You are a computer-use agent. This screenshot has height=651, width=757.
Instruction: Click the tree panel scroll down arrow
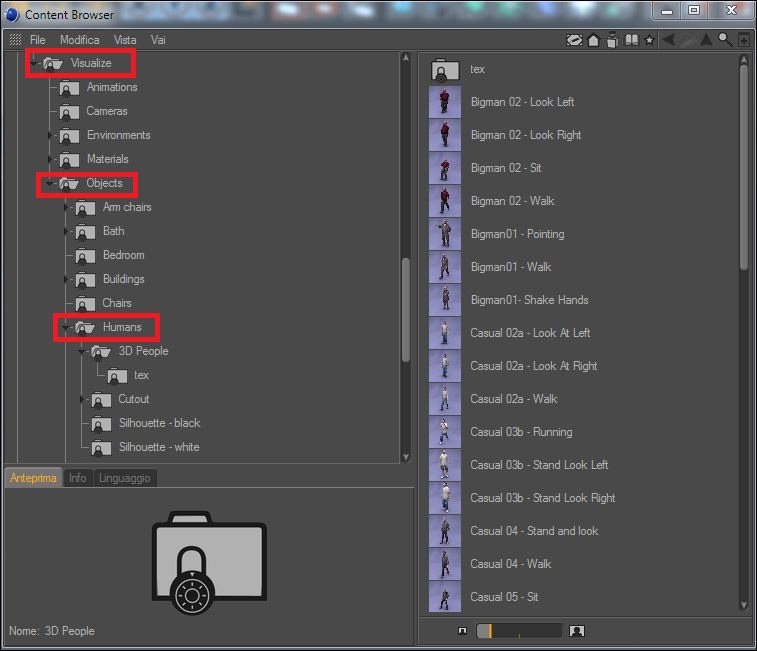point(406,457)
